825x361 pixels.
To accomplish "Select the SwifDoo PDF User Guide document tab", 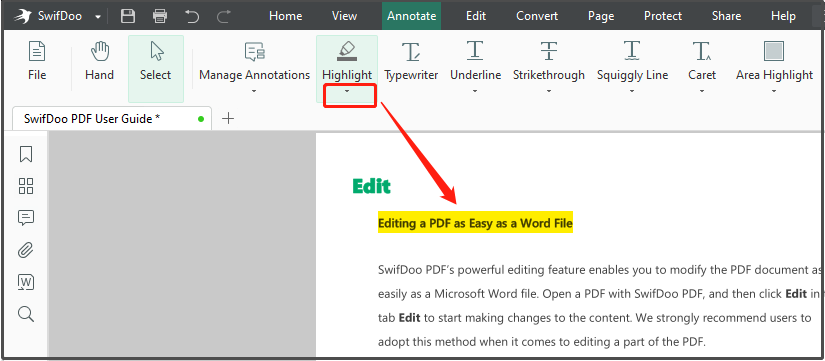I will point(112,119).
